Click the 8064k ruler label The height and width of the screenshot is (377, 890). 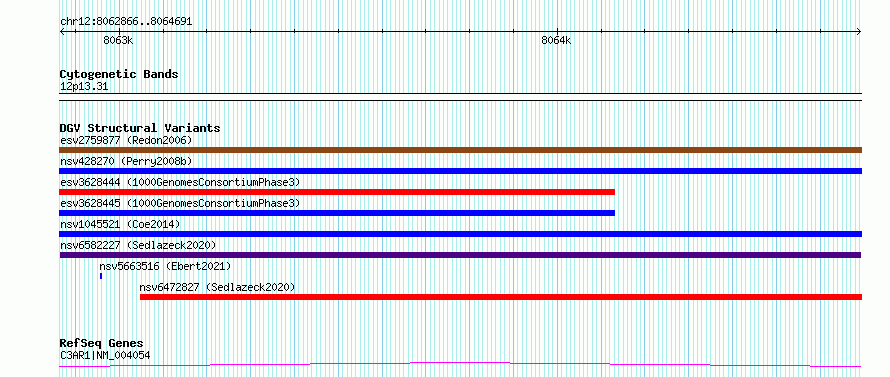(x=556, y=40)
